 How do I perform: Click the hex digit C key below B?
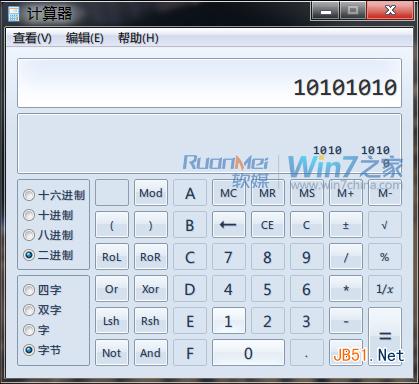point(190,257)
